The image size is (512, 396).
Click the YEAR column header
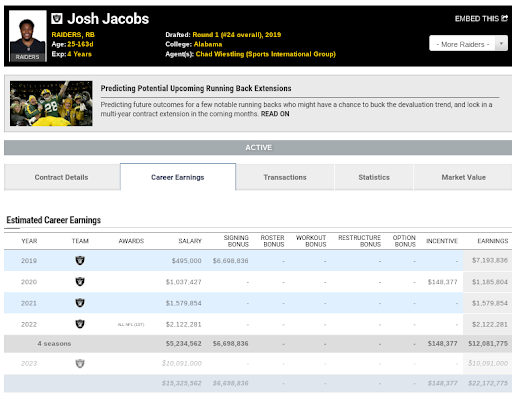tap(29, 241)
